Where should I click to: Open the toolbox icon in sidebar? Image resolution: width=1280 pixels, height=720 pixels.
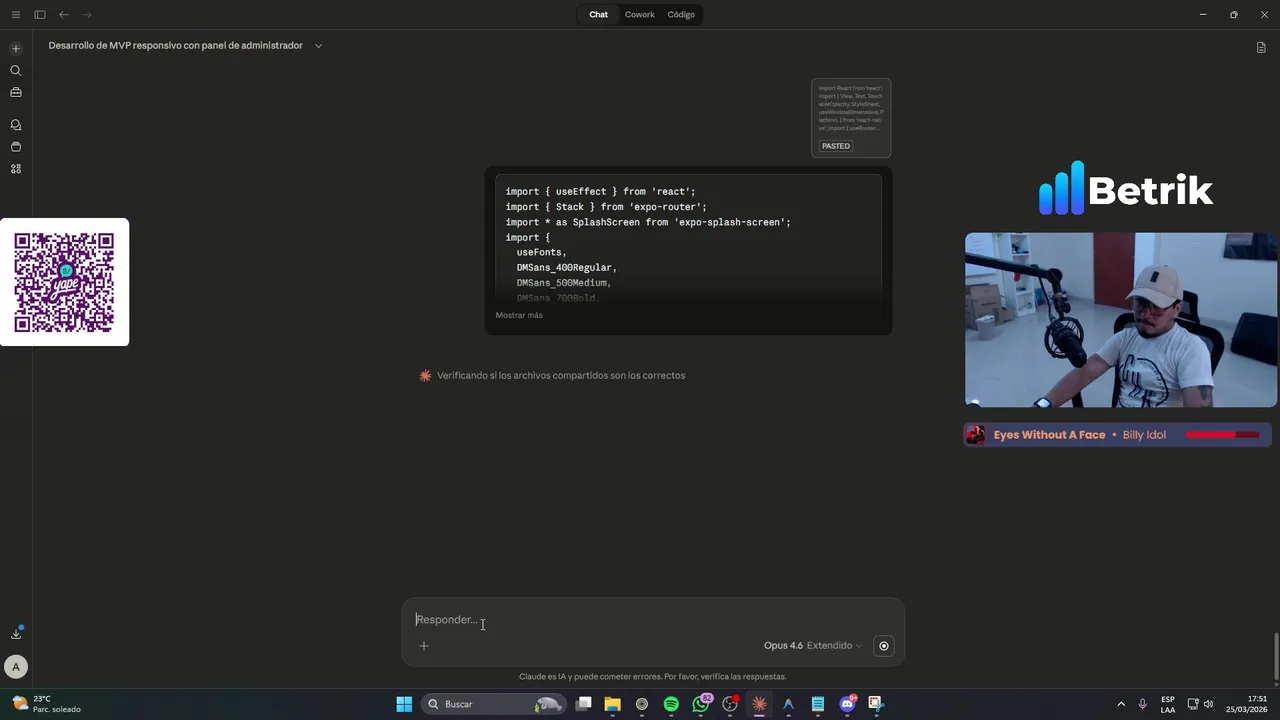[15, 92]
